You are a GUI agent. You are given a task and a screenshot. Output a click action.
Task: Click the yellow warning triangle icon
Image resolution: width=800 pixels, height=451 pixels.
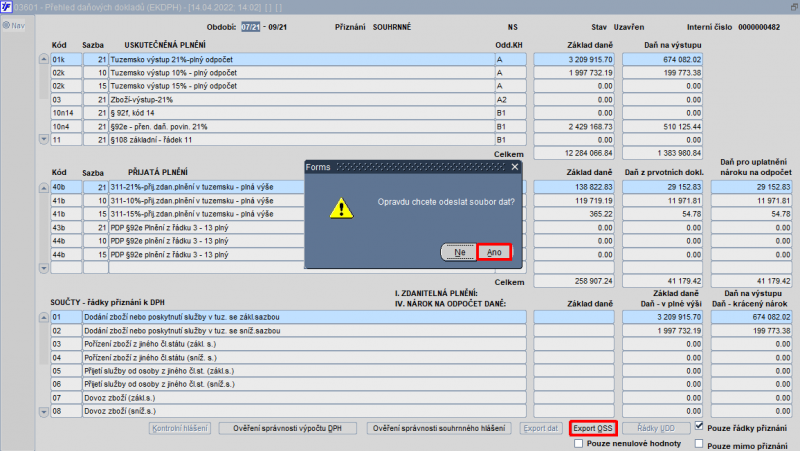[x=341, y=209]
